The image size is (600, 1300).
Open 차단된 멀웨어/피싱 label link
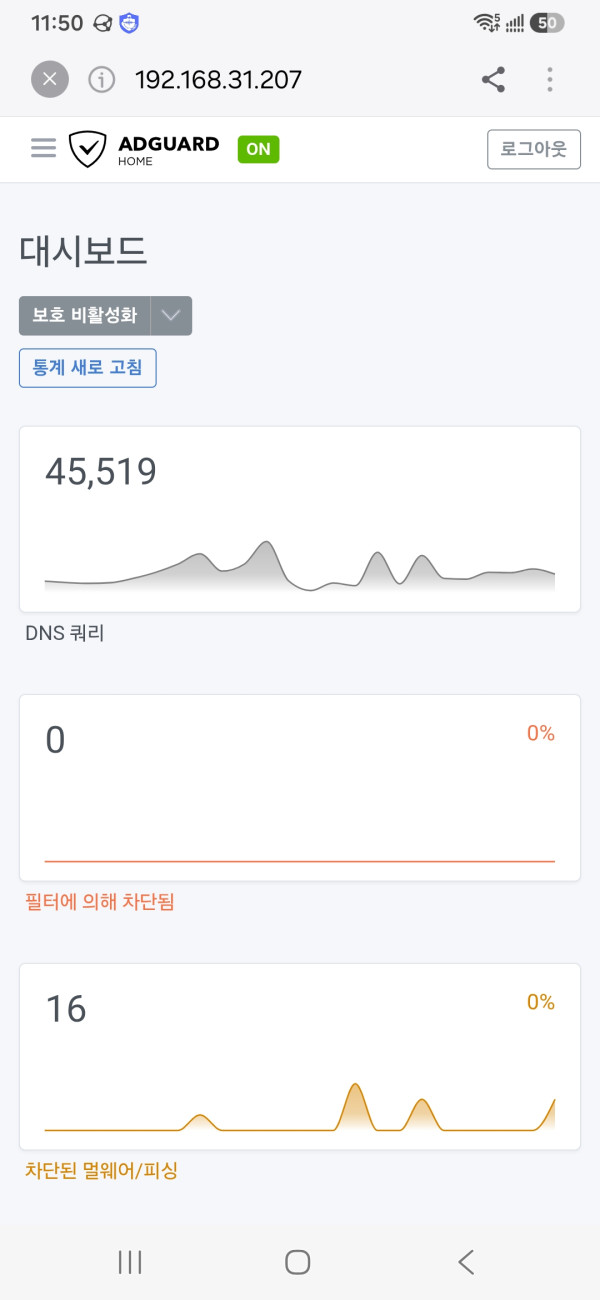(101, 1169)
